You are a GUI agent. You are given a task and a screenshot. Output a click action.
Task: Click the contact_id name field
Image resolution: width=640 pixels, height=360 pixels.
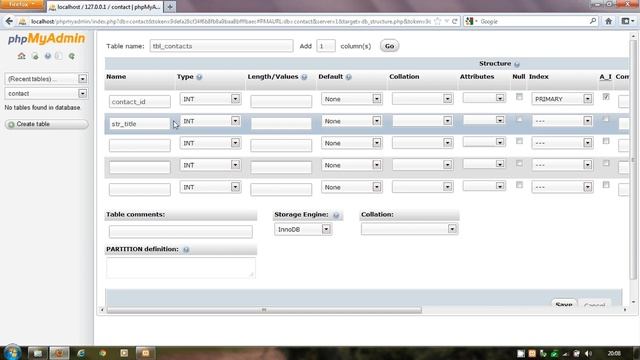tap(140, 102)
